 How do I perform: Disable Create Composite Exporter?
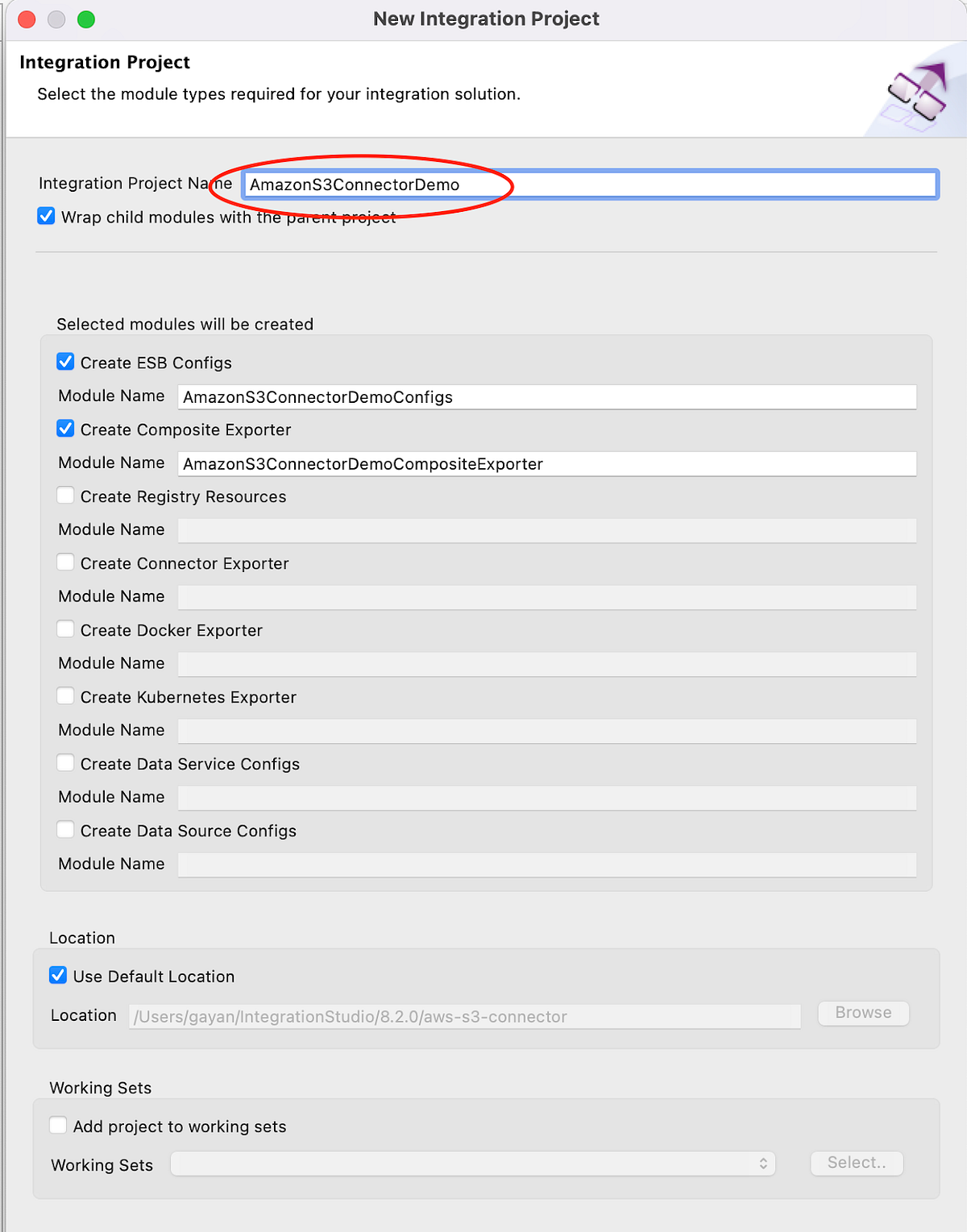click(65, 428)
